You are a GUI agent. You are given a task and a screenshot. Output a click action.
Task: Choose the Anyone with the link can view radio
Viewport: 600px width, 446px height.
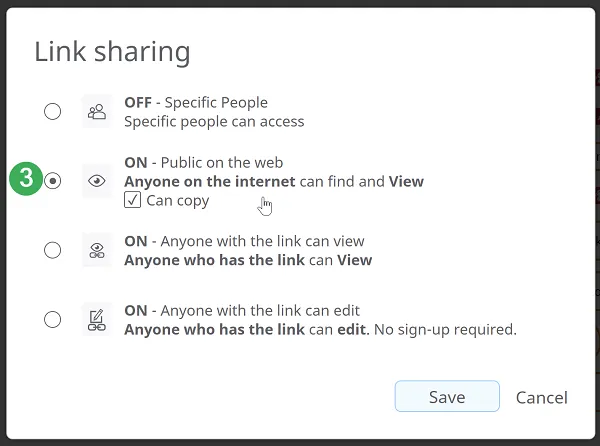point(53,250)
